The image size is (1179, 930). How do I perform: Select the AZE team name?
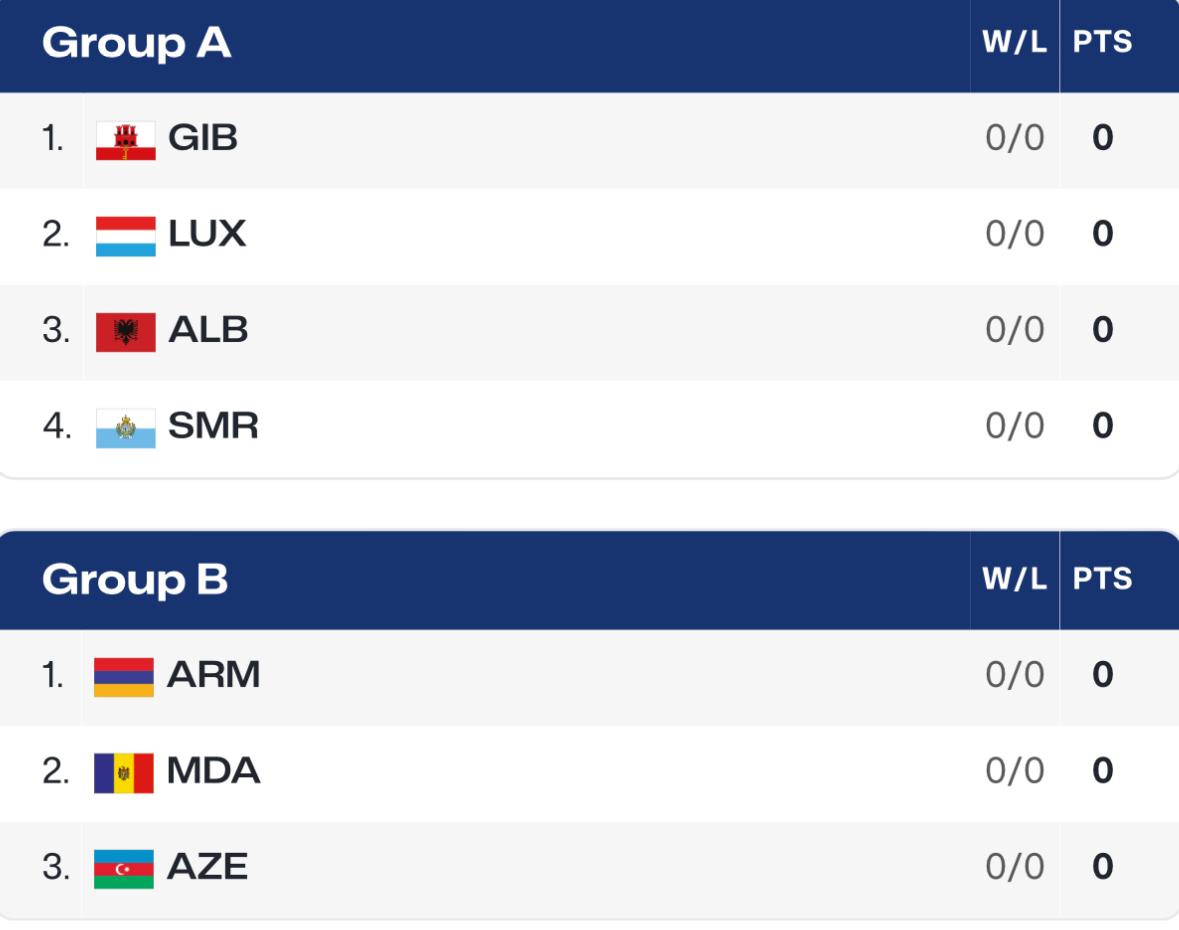[x=207, y=867]
